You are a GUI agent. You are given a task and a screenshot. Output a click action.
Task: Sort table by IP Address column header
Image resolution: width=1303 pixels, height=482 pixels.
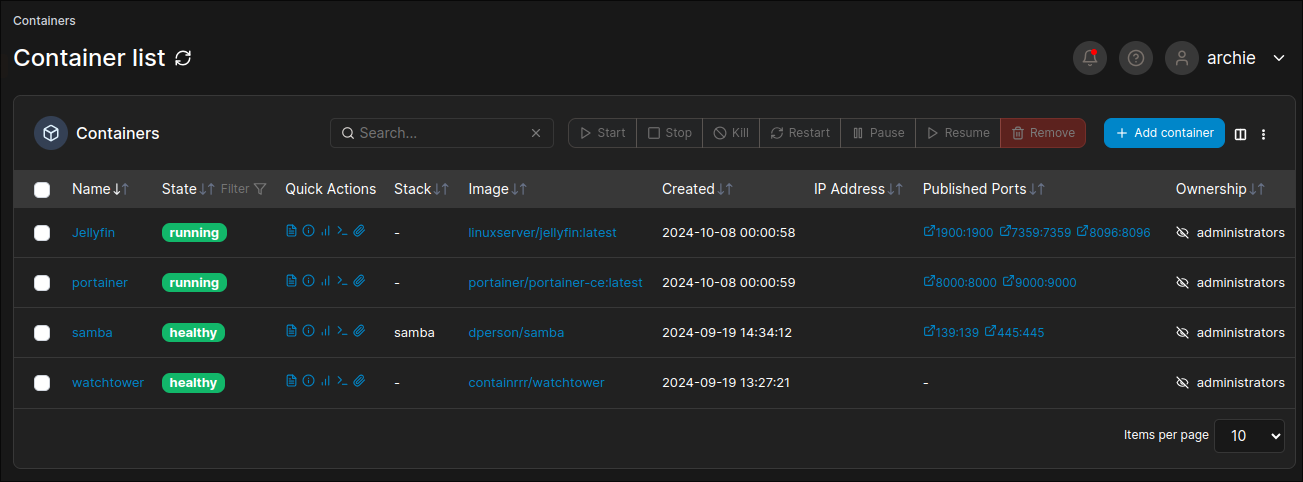point(859,189)
